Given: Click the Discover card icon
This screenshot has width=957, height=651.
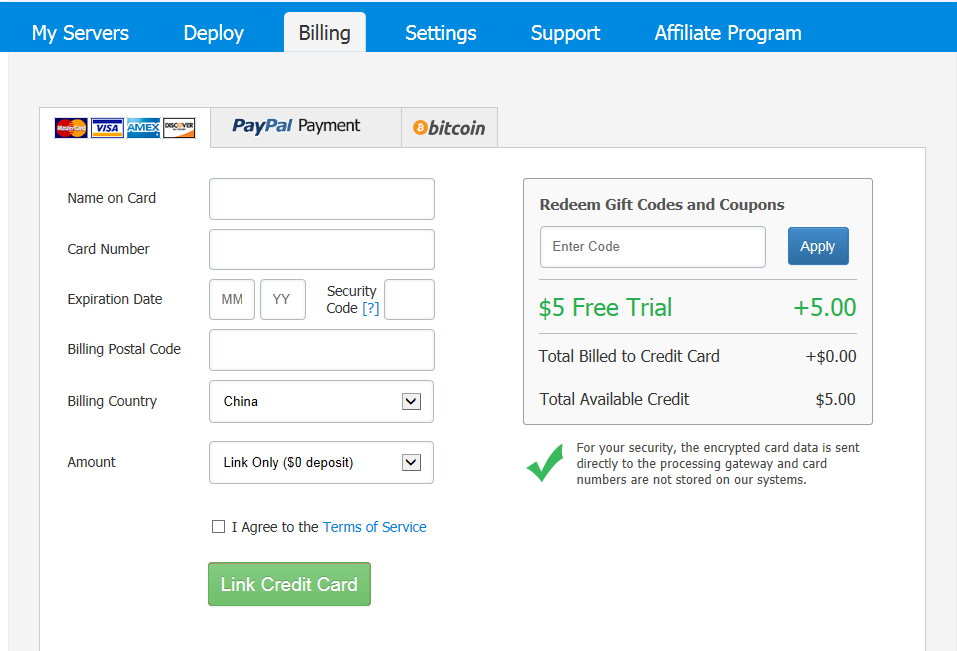Looking at the screenshot, I should [x=179, y=128].
